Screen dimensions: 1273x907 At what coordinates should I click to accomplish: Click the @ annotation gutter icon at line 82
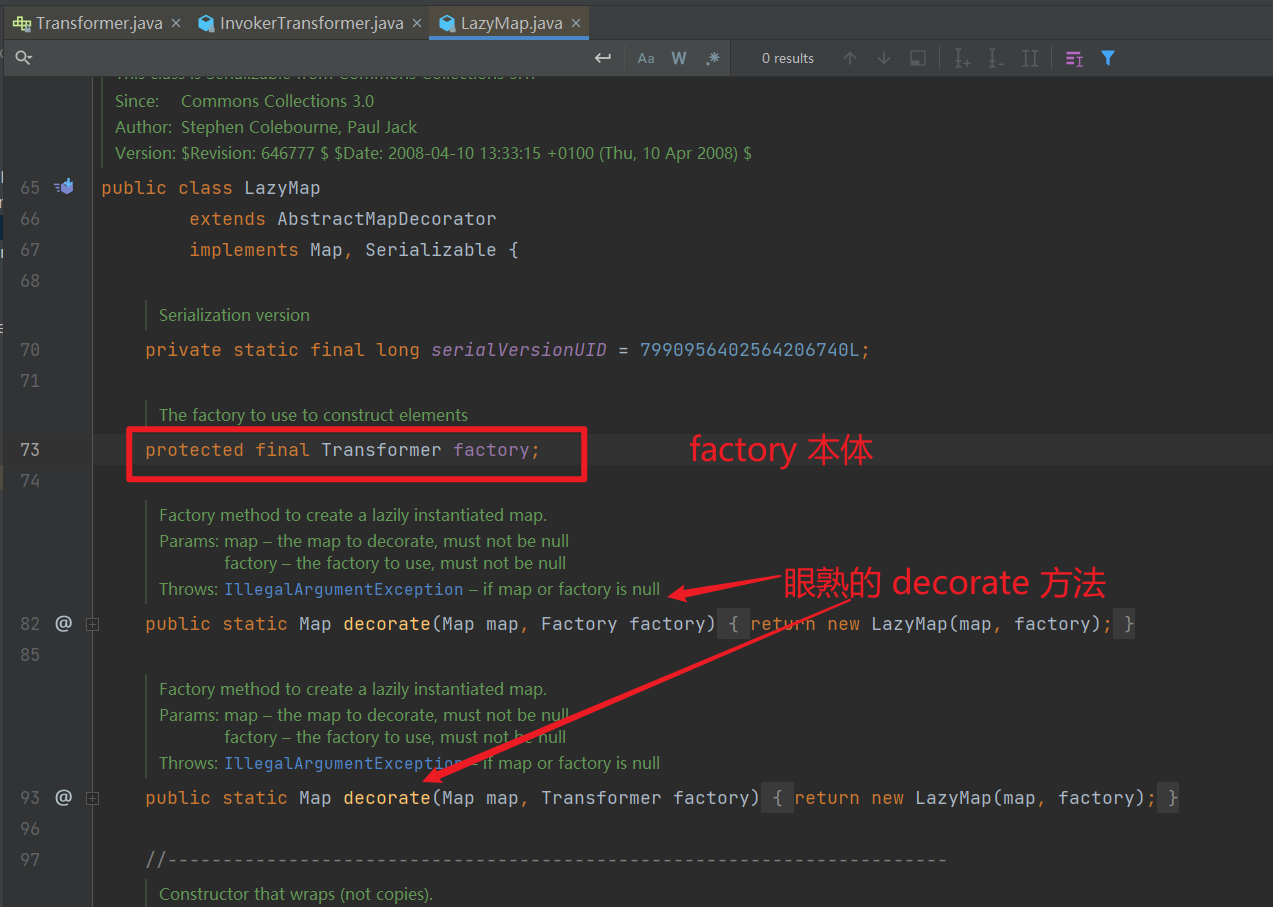click(63, 623)
